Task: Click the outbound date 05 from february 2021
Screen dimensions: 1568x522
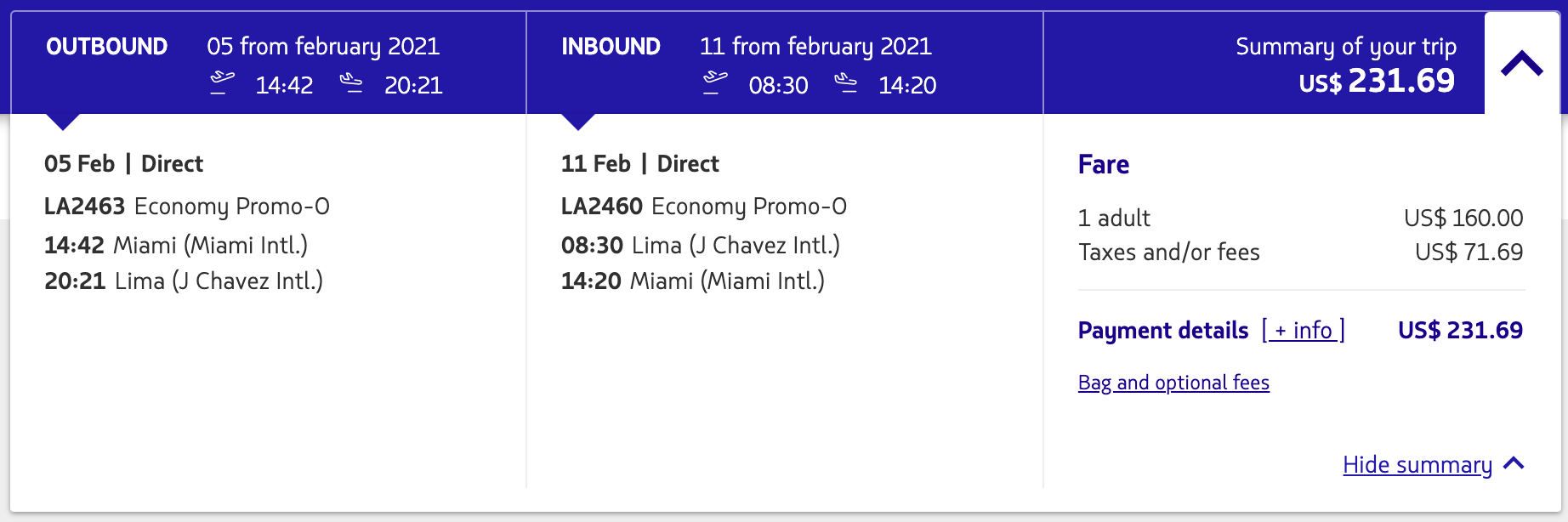Action: coord(323,47)
